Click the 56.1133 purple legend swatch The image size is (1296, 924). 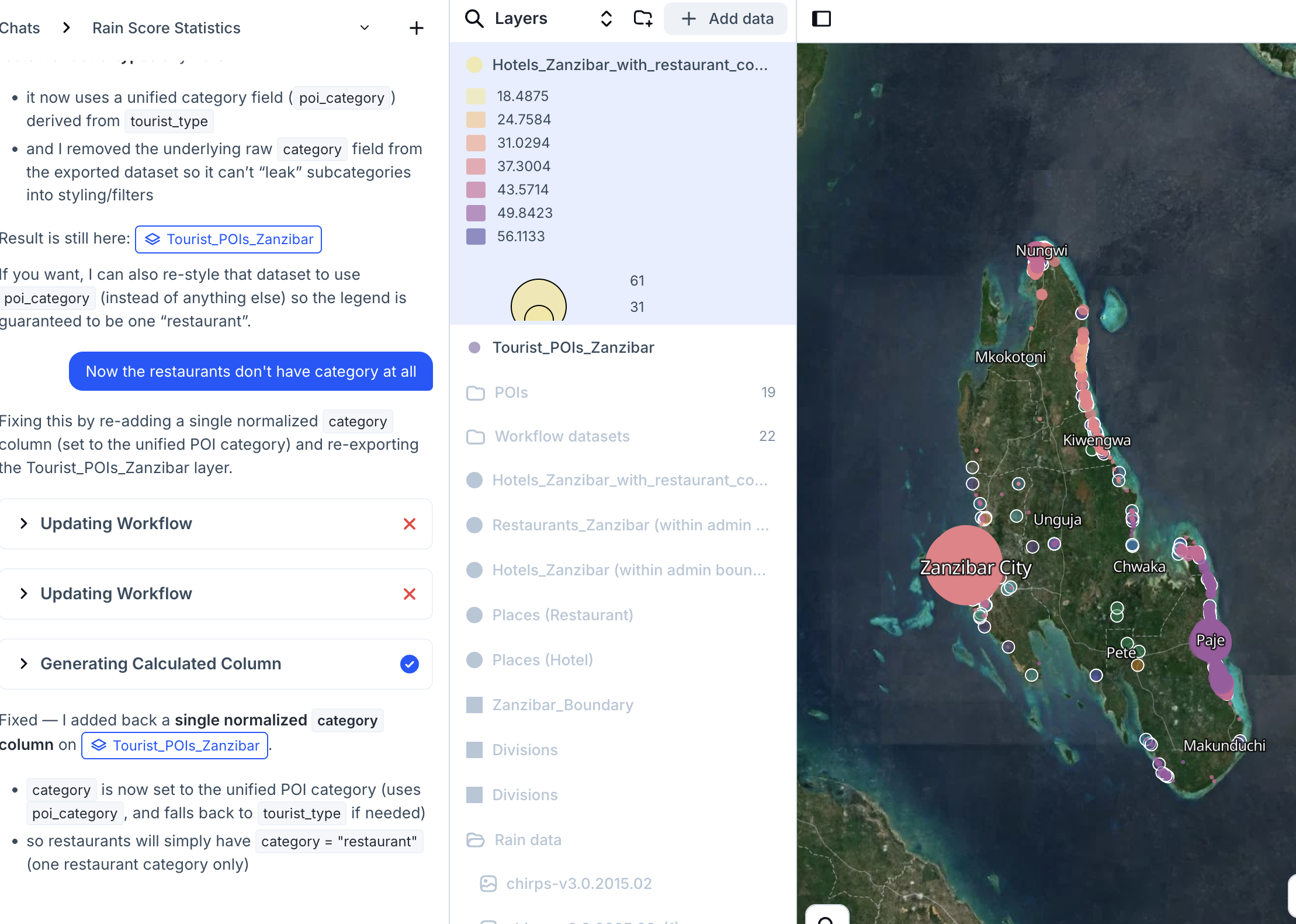tap(476, 237)
